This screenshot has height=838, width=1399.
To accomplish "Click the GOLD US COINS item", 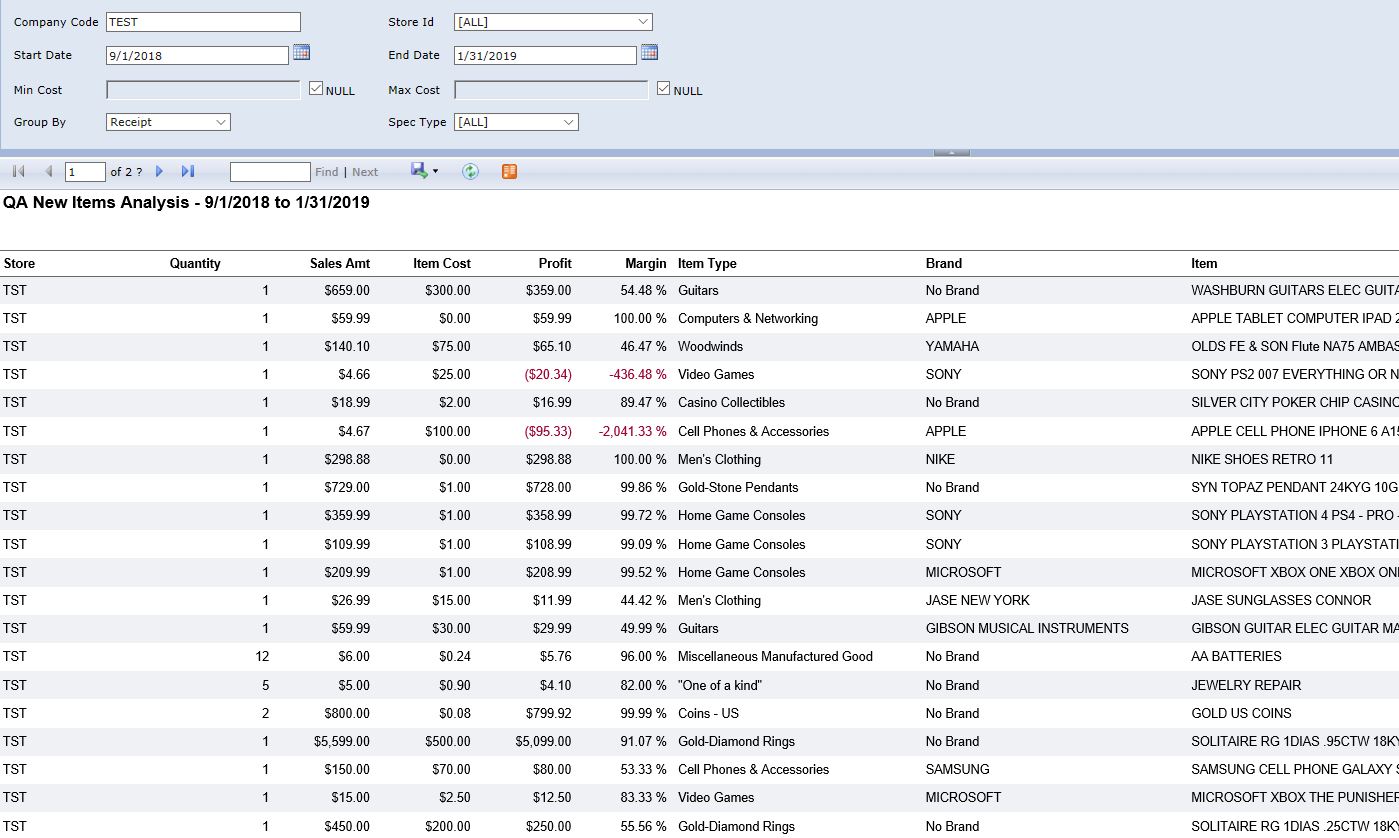I will 1241,714.
